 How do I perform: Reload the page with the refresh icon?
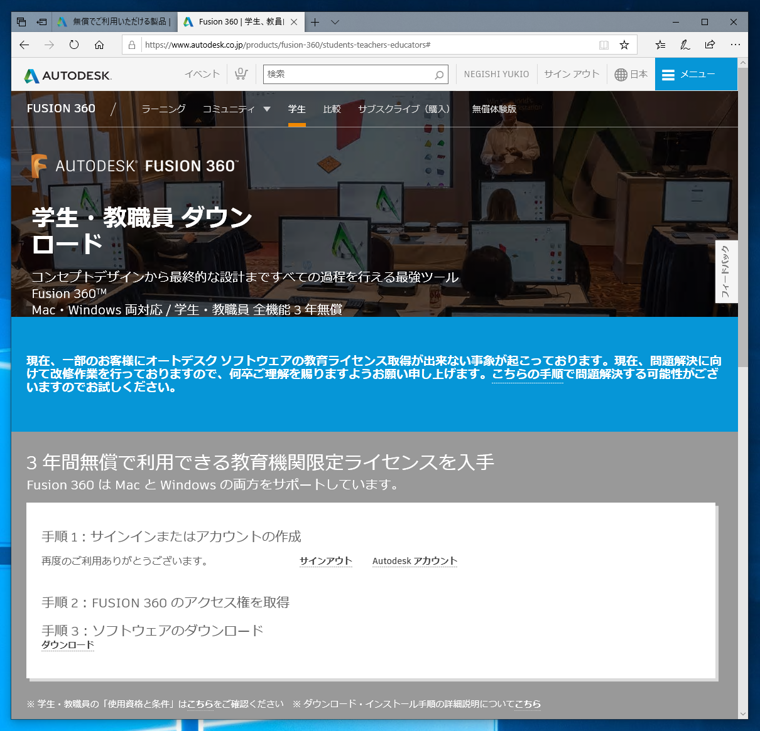pyautogui.click(x=74, y=45)
